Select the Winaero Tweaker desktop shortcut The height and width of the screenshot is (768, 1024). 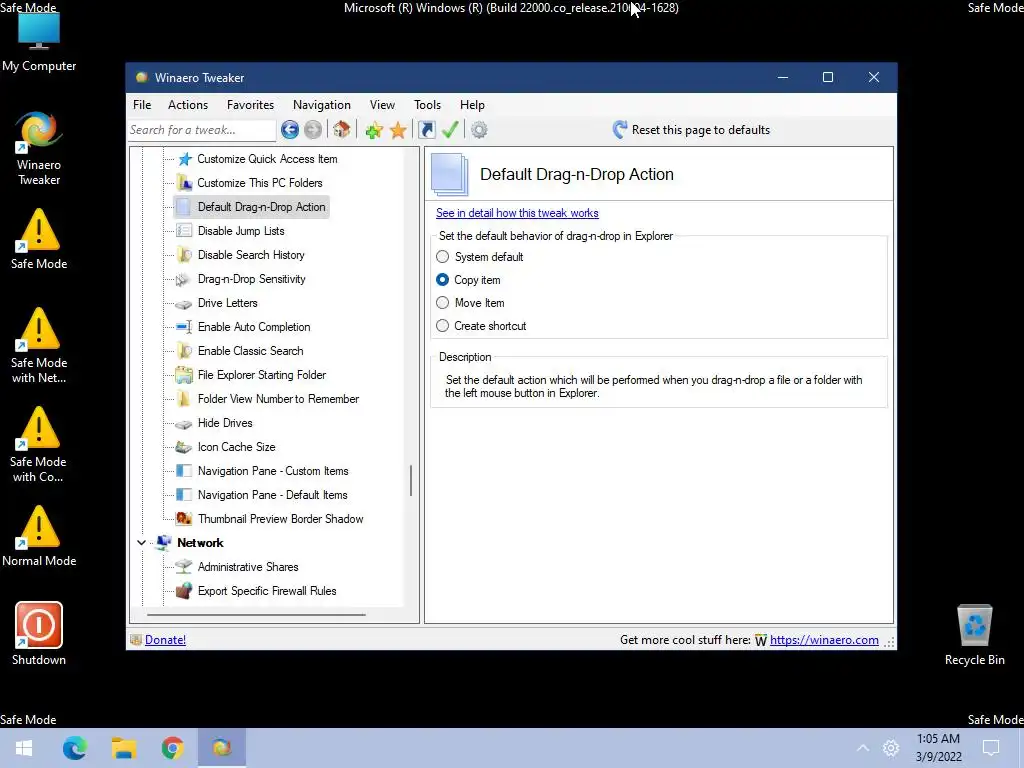pyautogui.click(x=39, y=150)
